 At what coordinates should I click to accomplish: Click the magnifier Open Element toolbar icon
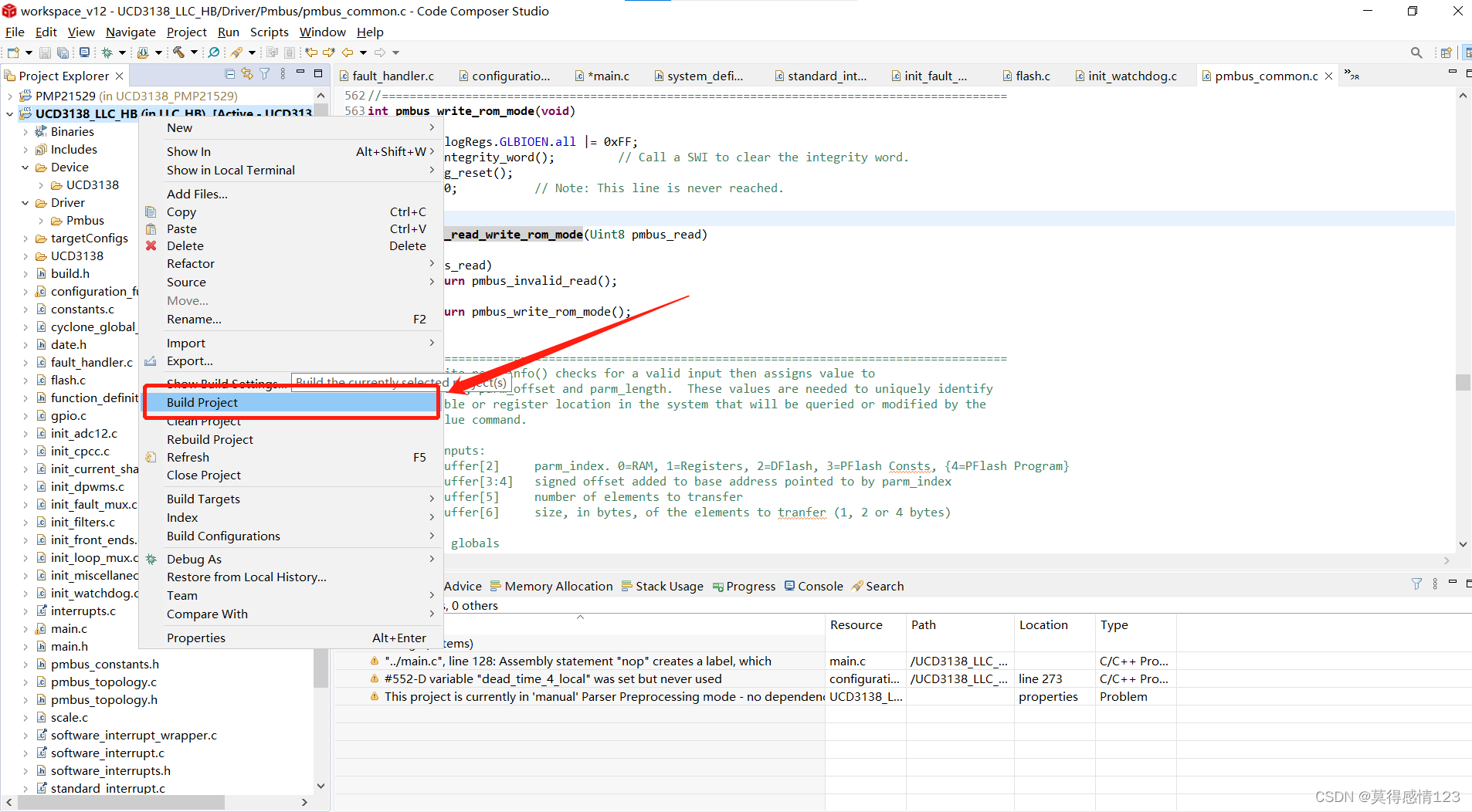pos(214,52)
